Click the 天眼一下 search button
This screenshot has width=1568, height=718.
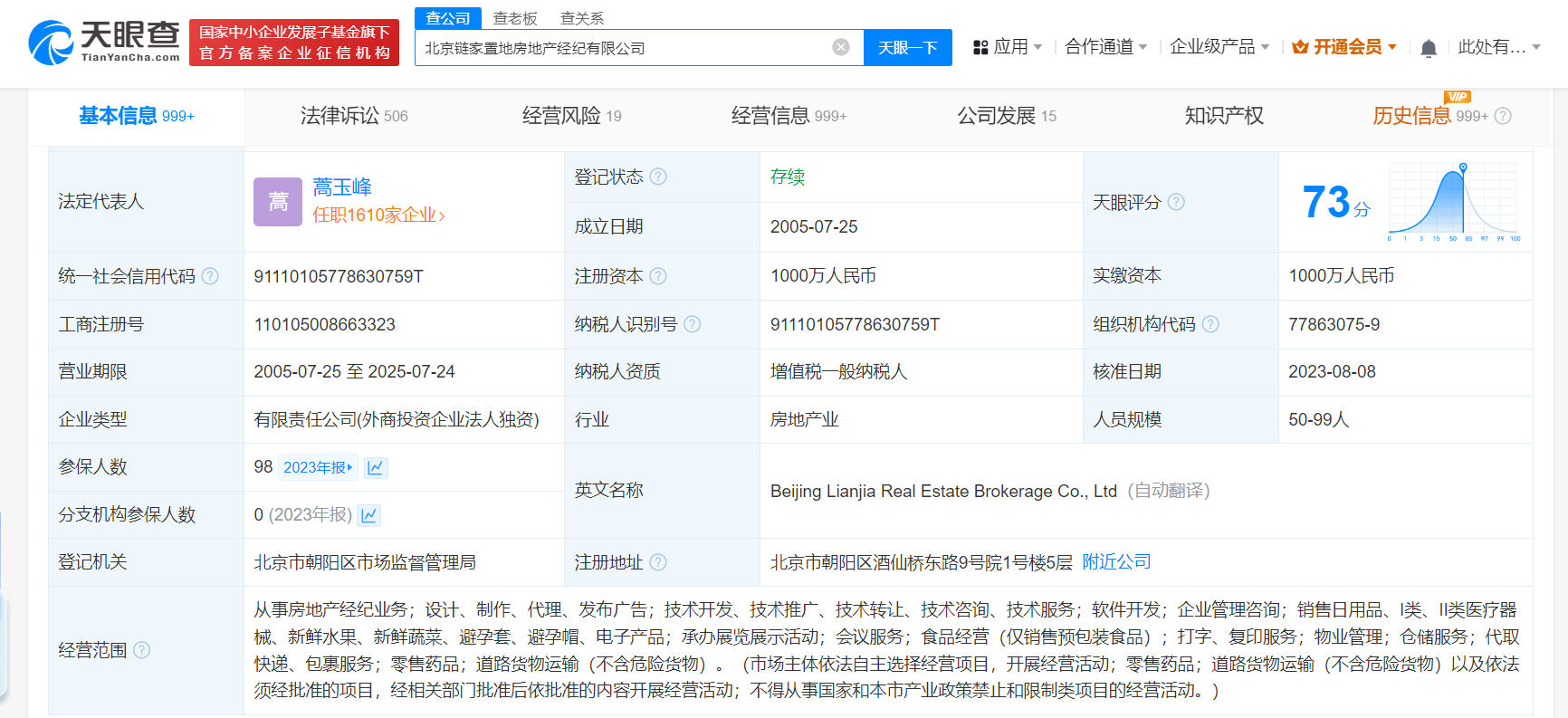(908, 48)
